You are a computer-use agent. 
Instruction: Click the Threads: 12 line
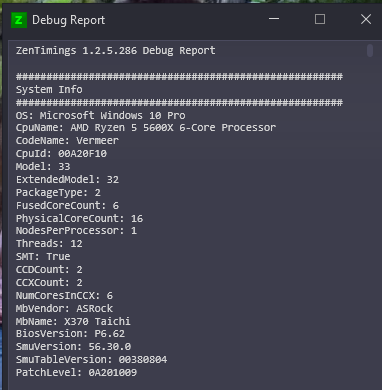(49, 244)
